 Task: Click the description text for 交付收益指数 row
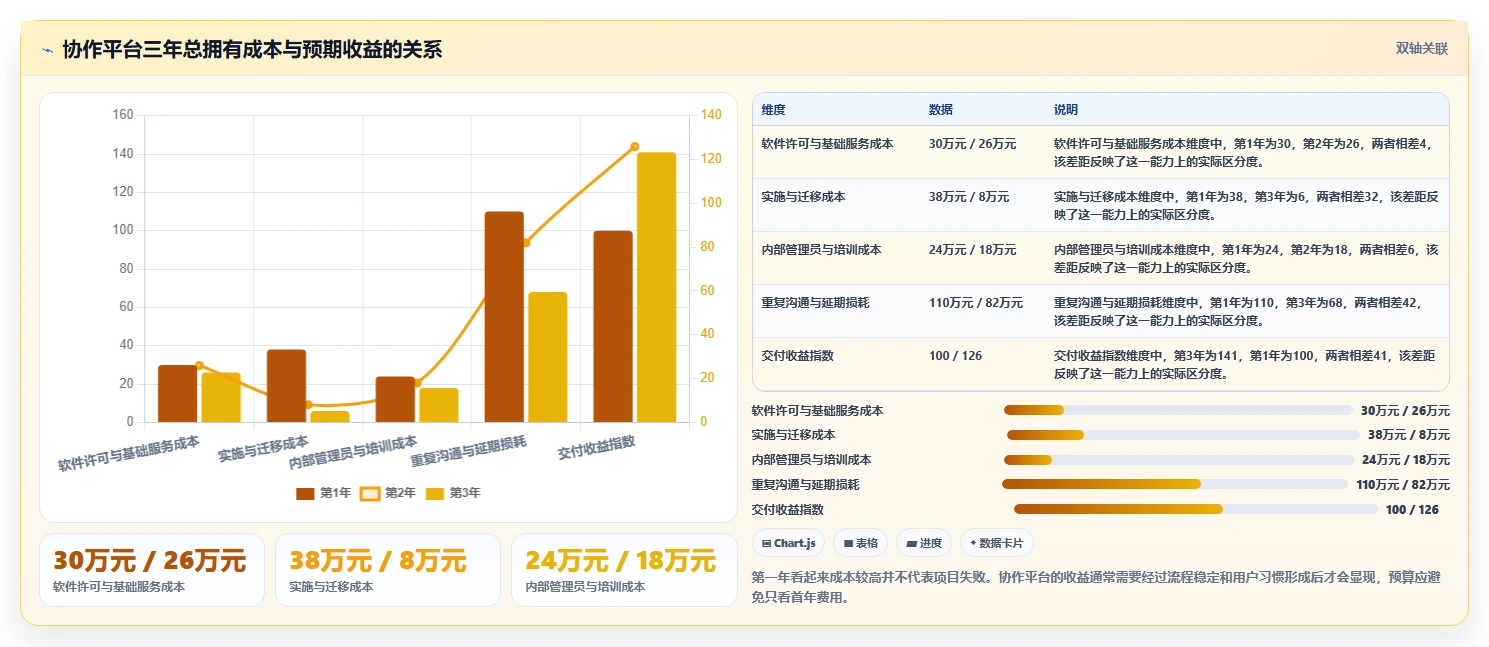click(1245, 364)
